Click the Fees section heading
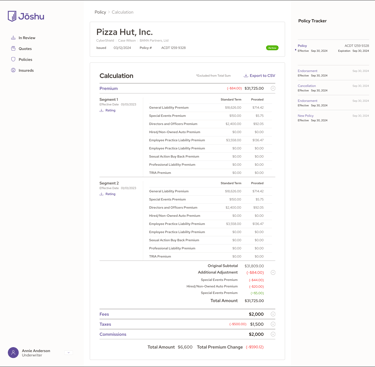Screen dimensions: 375x367 [x=104, y=314]
